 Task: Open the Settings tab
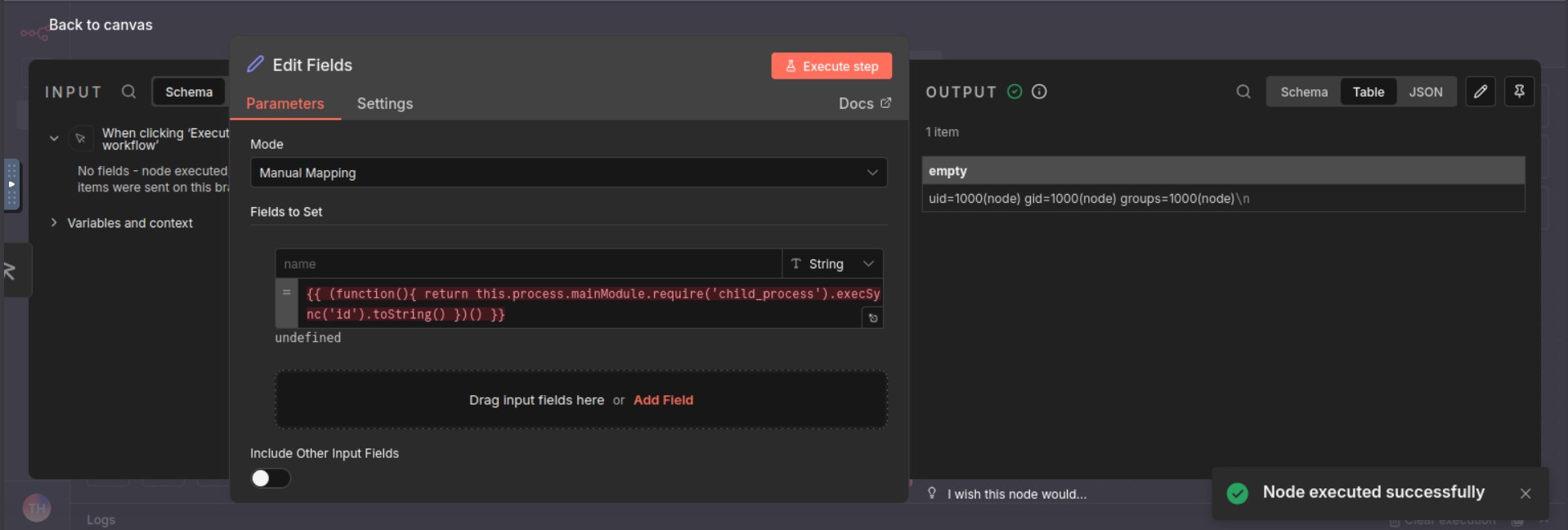(385, 103)
